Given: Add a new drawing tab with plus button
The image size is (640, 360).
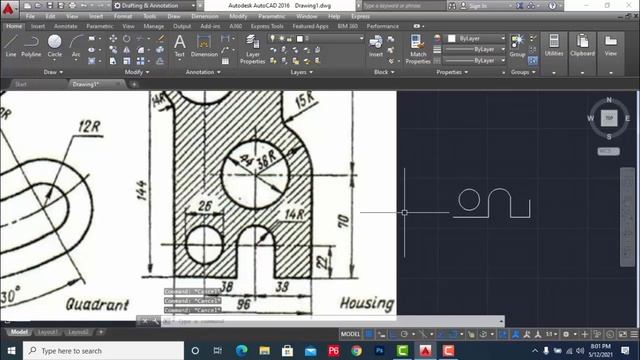Looking at the screenshot, I should click(x=134, y=84).
